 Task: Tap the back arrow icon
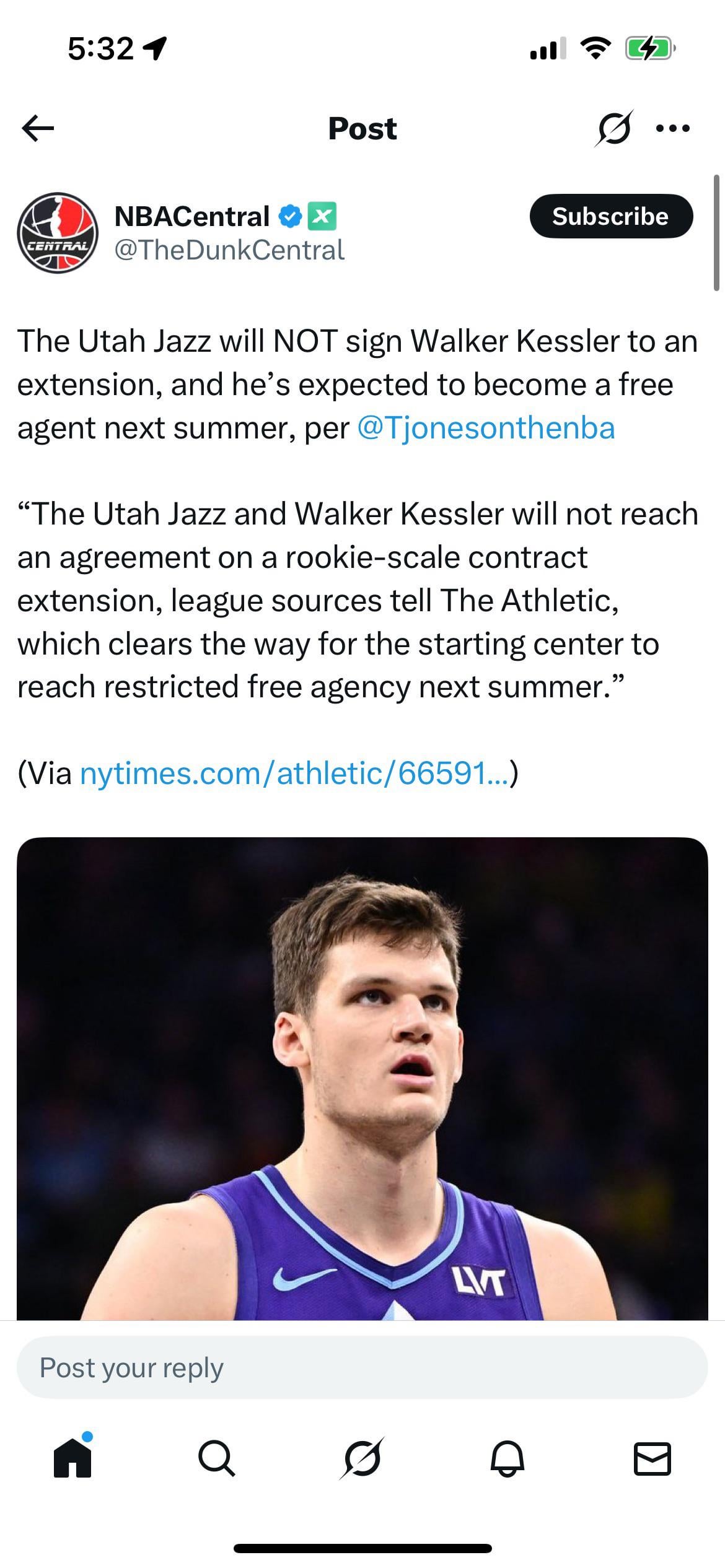pos(38,128)
